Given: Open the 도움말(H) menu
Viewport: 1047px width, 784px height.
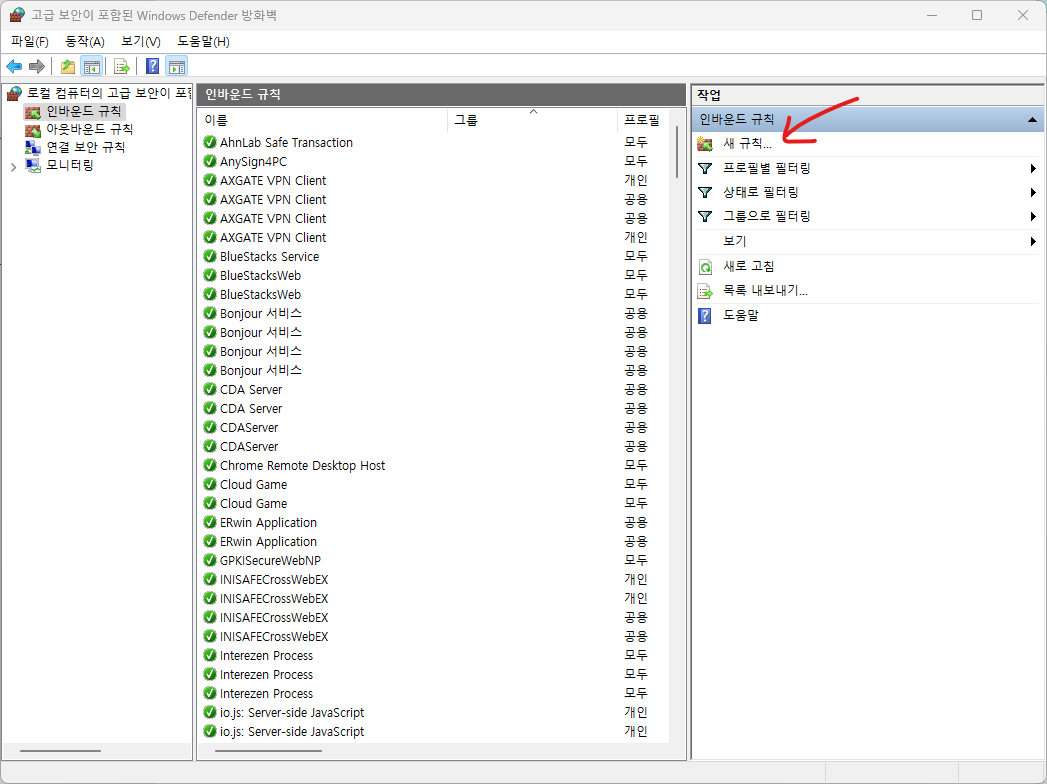Looking at the screenshot, I should click(203, 41).
